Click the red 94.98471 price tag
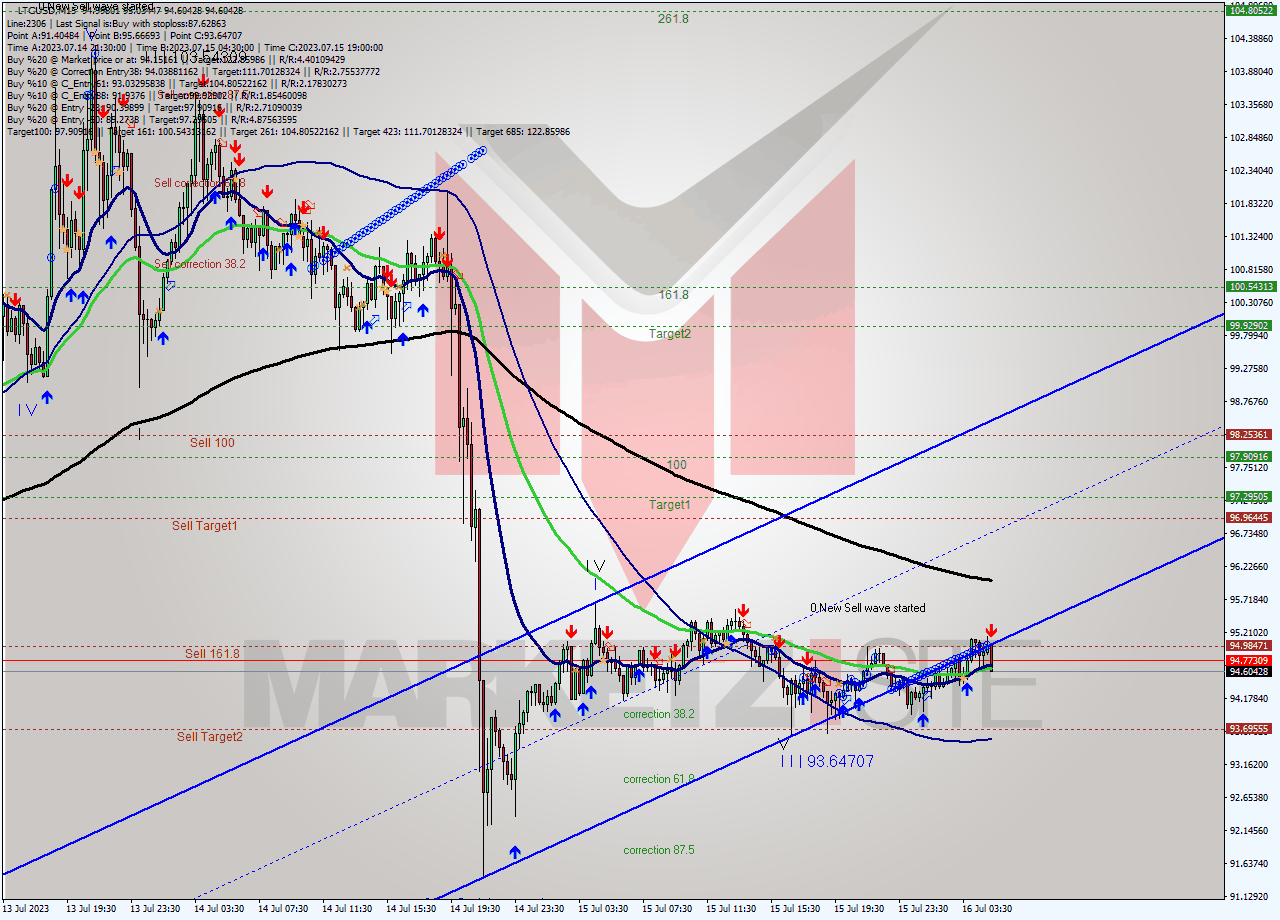This screenshot has height=920, width=1280. [x=1250, y=646]
